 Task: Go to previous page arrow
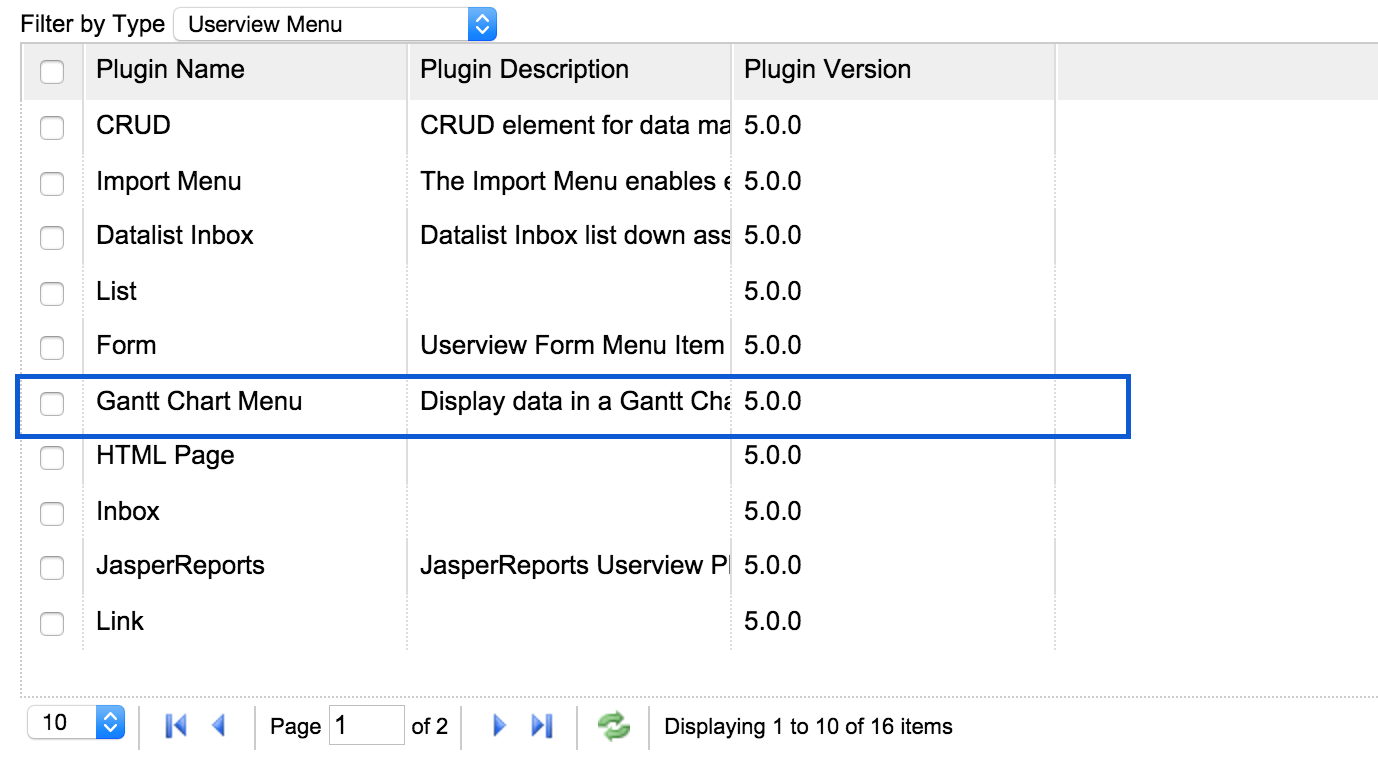click(x=219, y=726)
